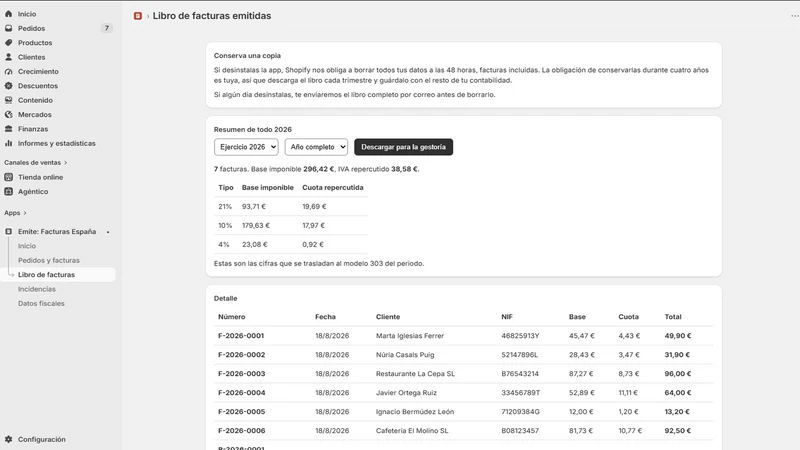The height and width of the screenshot is (450, 800).
Task: Click invoice number F-2026-0001
Action: point(241,336)
